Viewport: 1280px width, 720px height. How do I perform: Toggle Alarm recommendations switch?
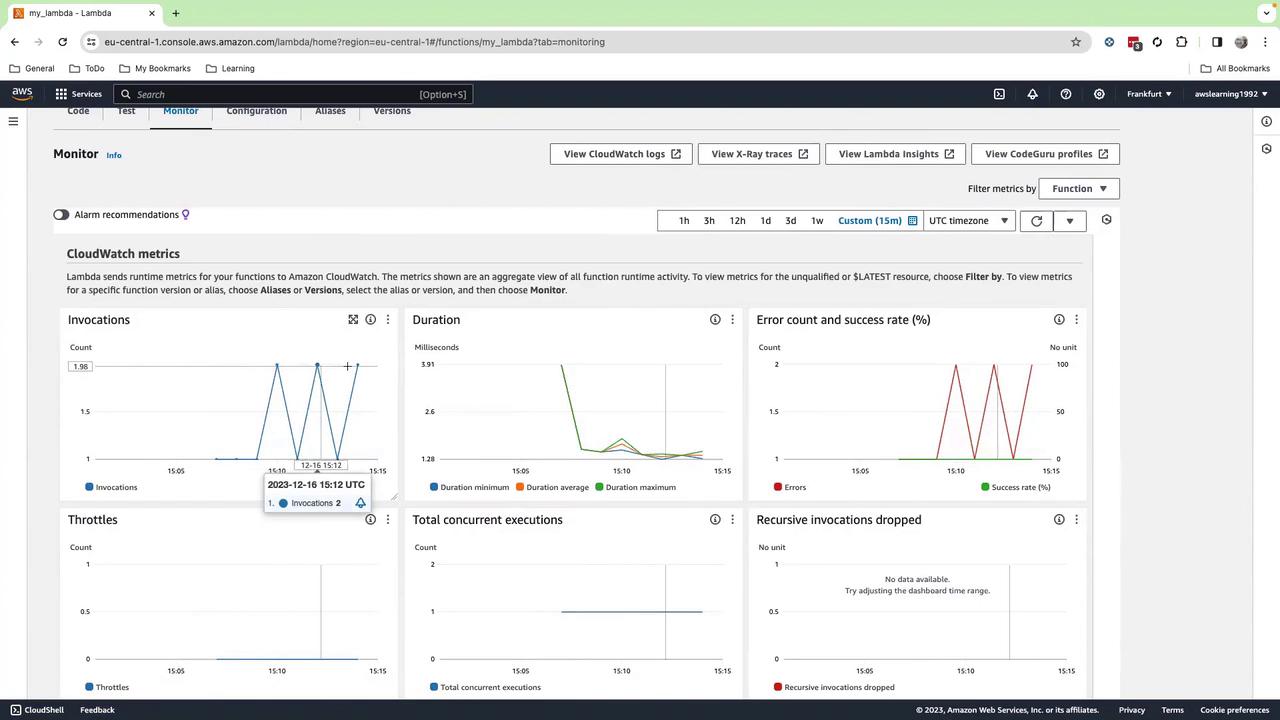click(61, 215)
